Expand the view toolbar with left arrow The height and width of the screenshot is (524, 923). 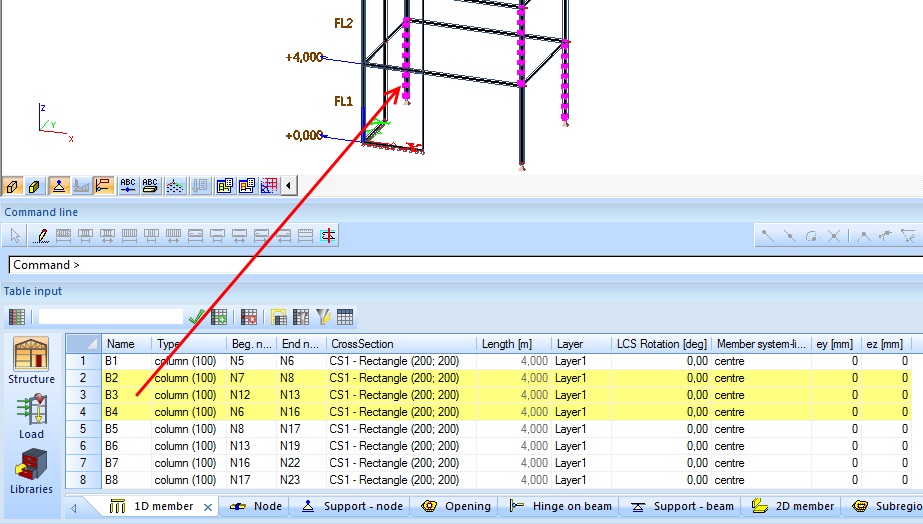click(x=289, y=186)
